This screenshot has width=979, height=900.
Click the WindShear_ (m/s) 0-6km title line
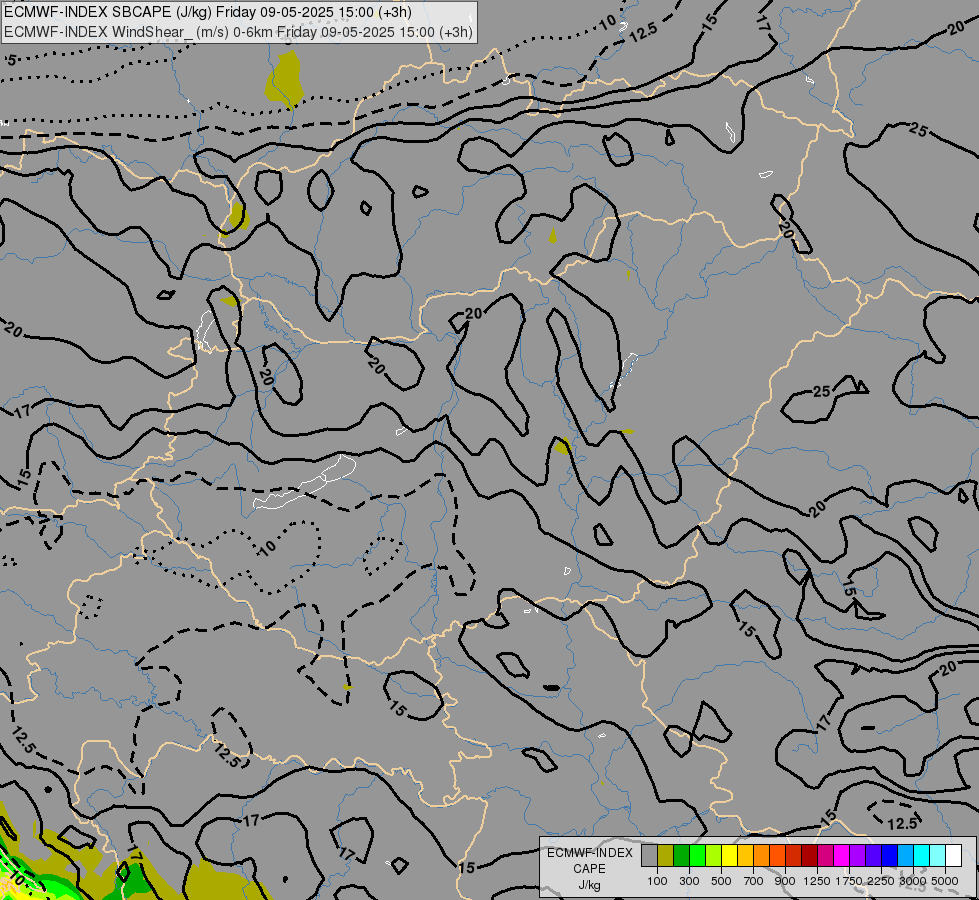[x=239, y=32]
